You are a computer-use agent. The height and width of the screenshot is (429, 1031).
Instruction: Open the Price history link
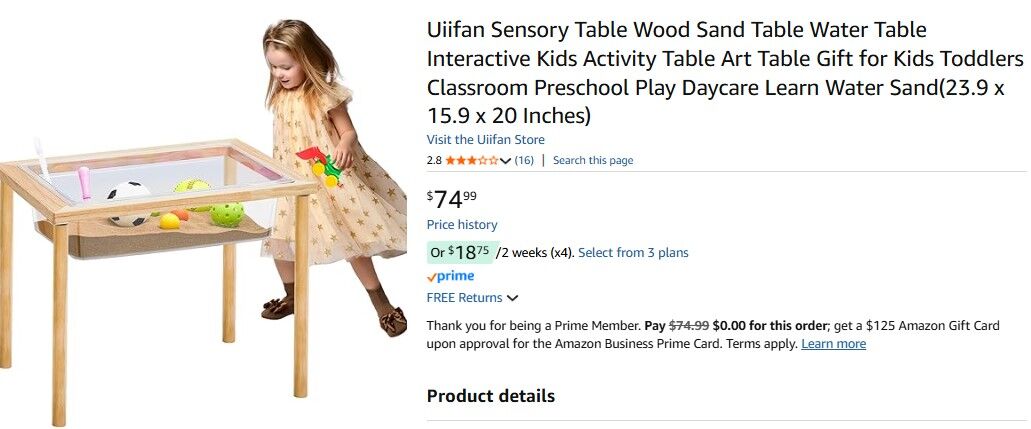tap(461, 225)
